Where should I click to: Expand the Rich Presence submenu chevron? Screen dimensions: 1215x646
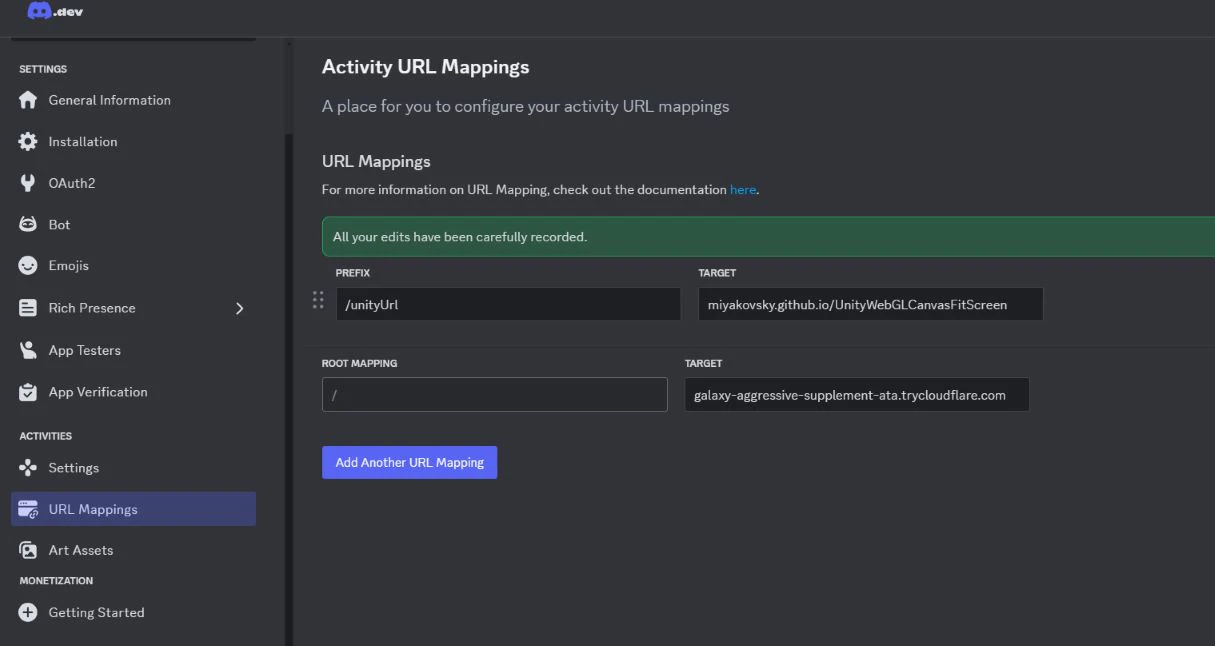pos(239,308)
